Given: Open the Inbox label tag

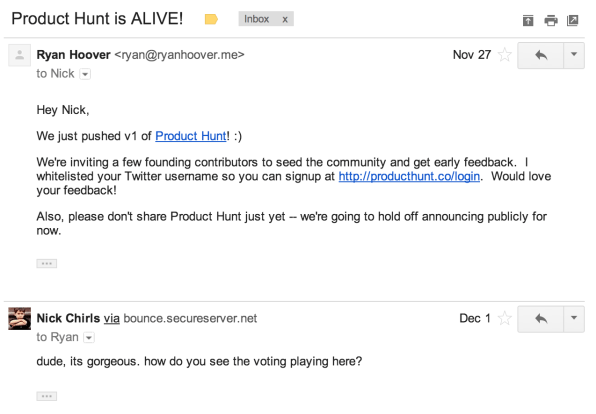Looking at the screenshot, I should pyautogui.click(x=257, y=19).
